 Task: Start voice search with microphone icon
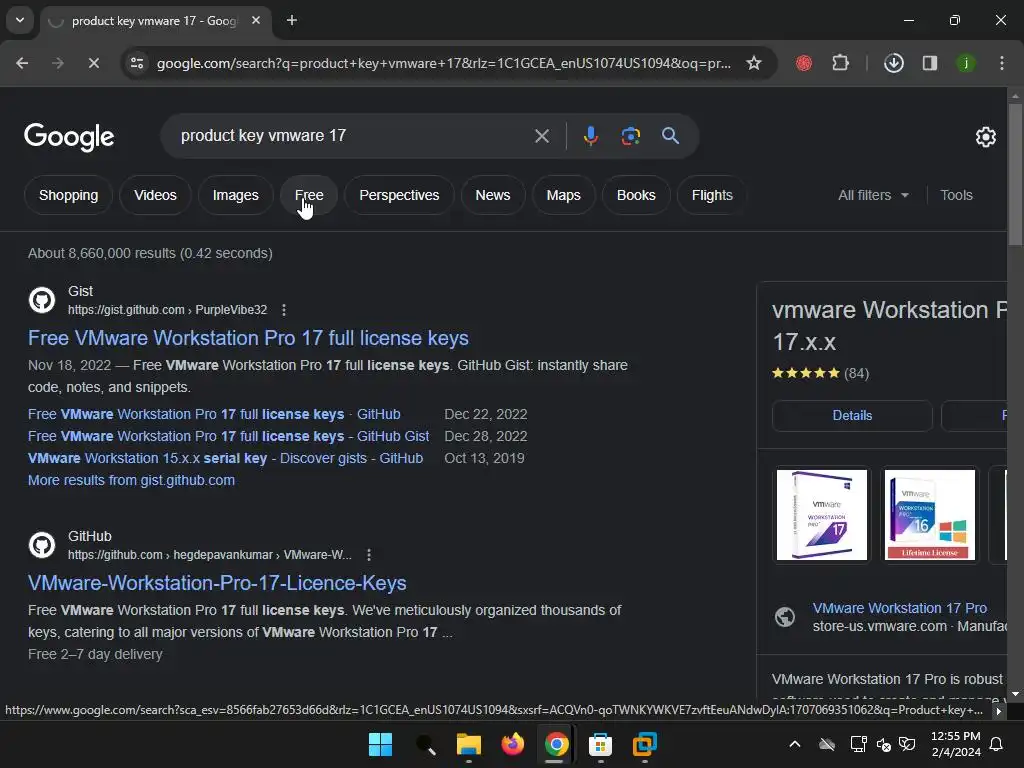[x=590, y=136]
